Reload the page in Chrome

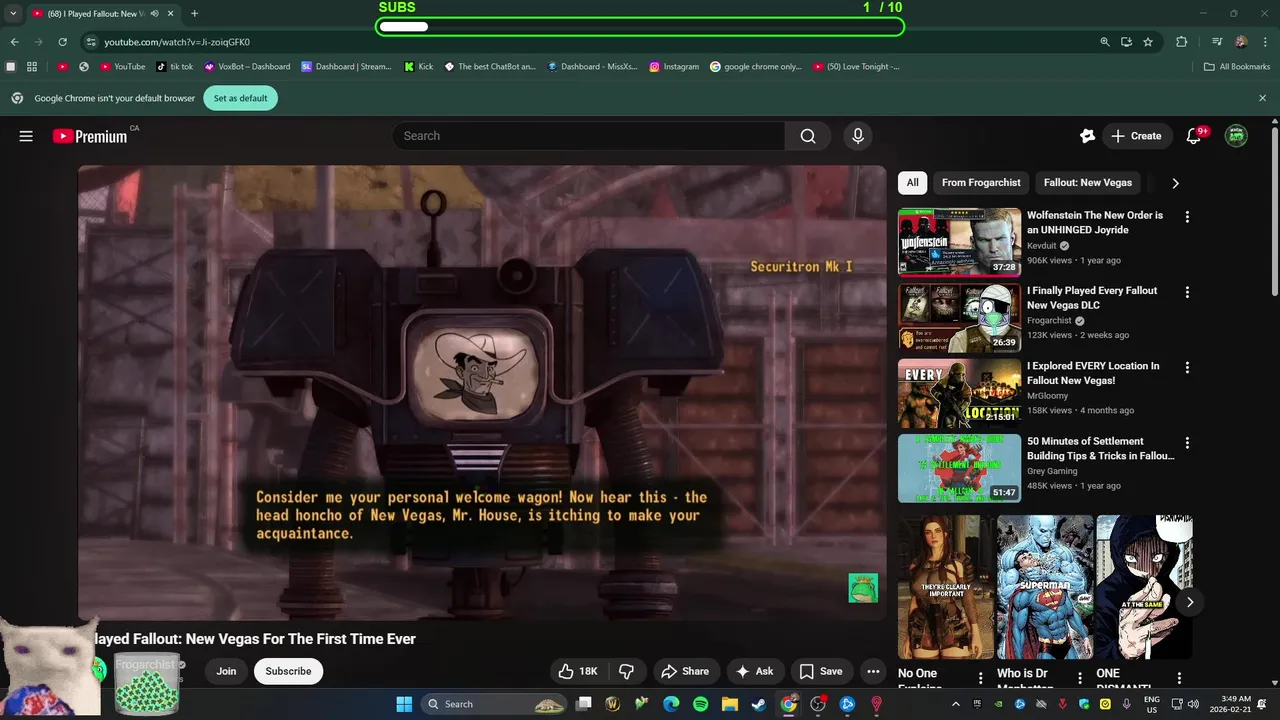point(62,42)
